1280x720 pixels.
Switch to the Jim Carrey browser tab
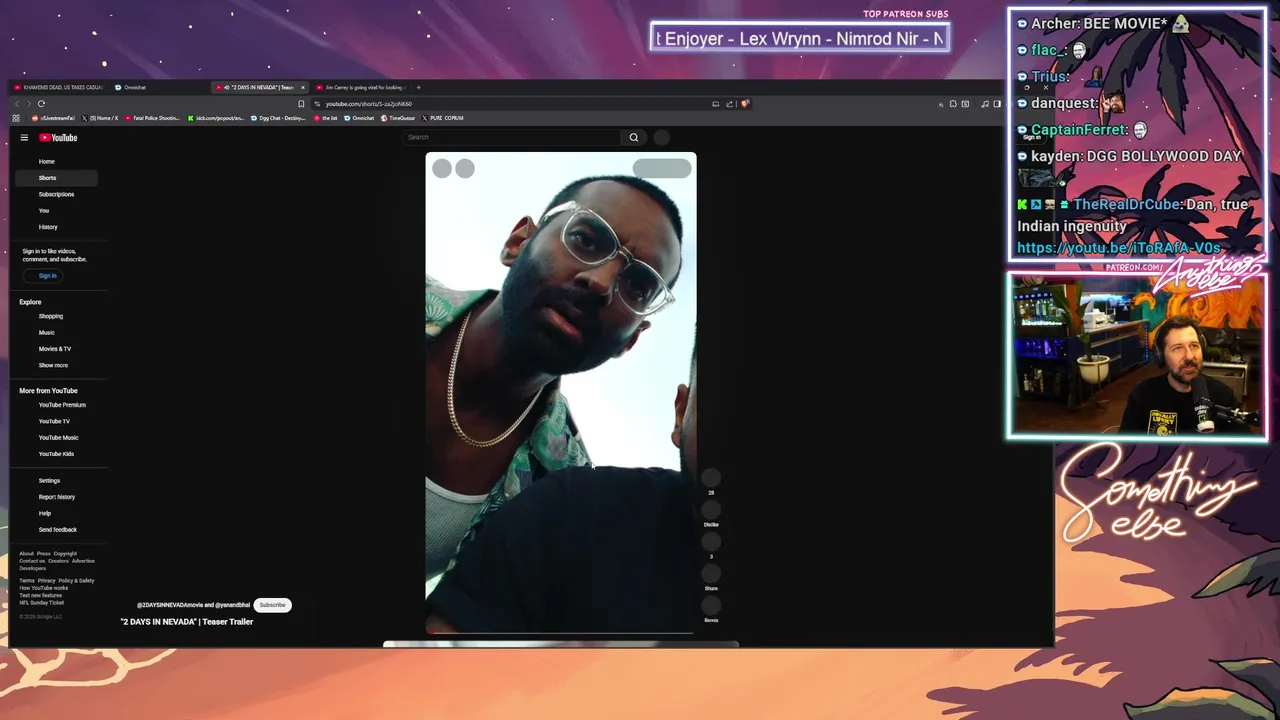pos(362,87)
